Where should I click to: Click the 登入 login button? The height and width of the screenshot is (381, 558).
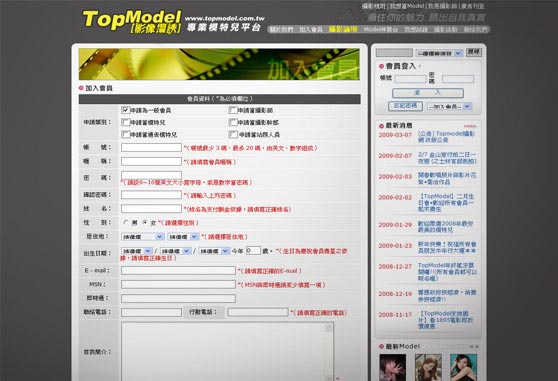pos(428,93)
